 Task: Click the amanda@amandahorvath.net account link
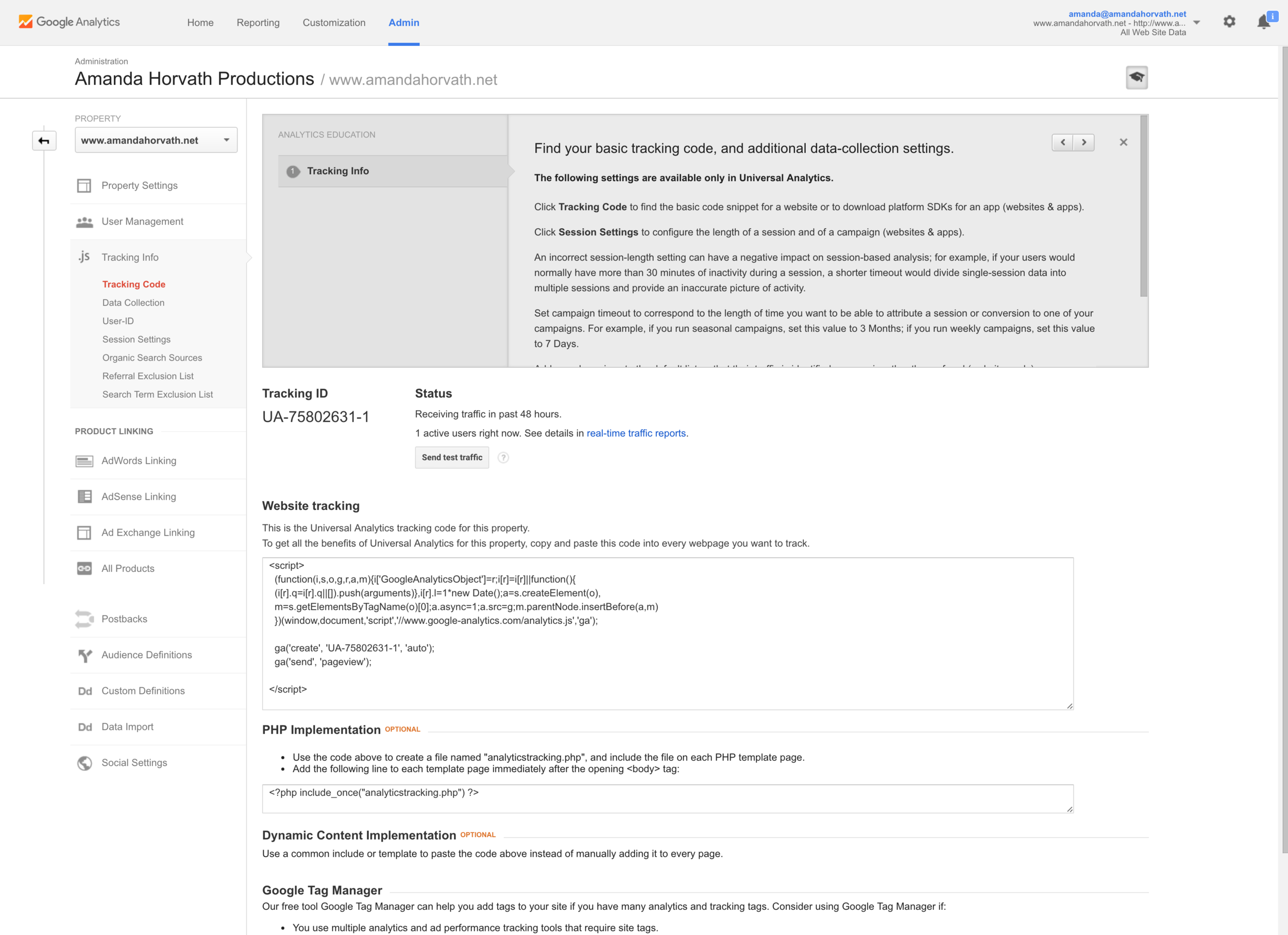tap(1127, 13)
